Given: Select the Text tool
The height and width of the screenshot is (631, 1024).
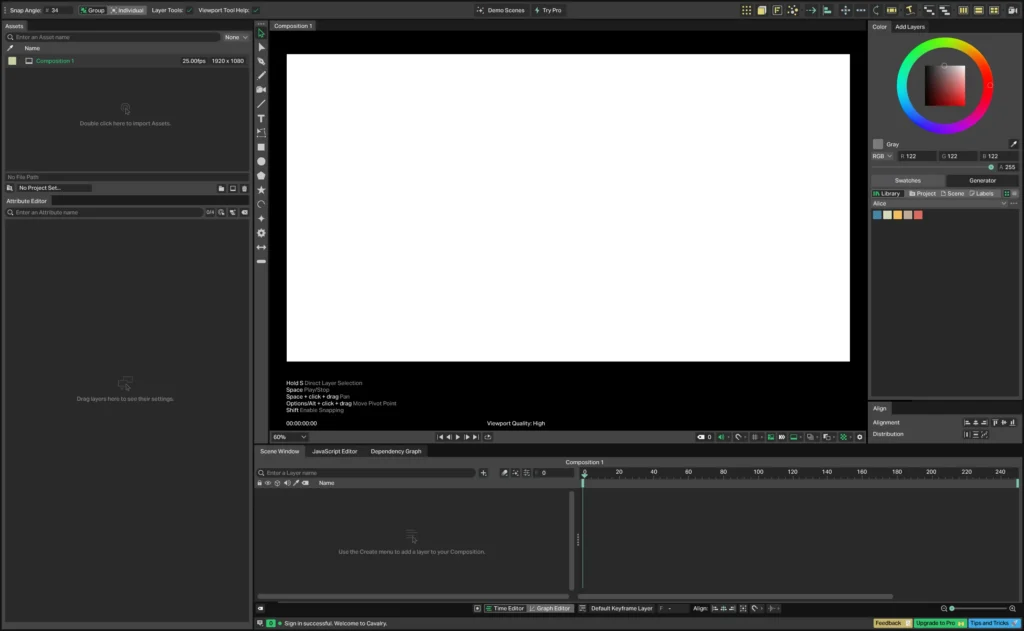Looking at the screenshot, I should (x=261, y=118).
